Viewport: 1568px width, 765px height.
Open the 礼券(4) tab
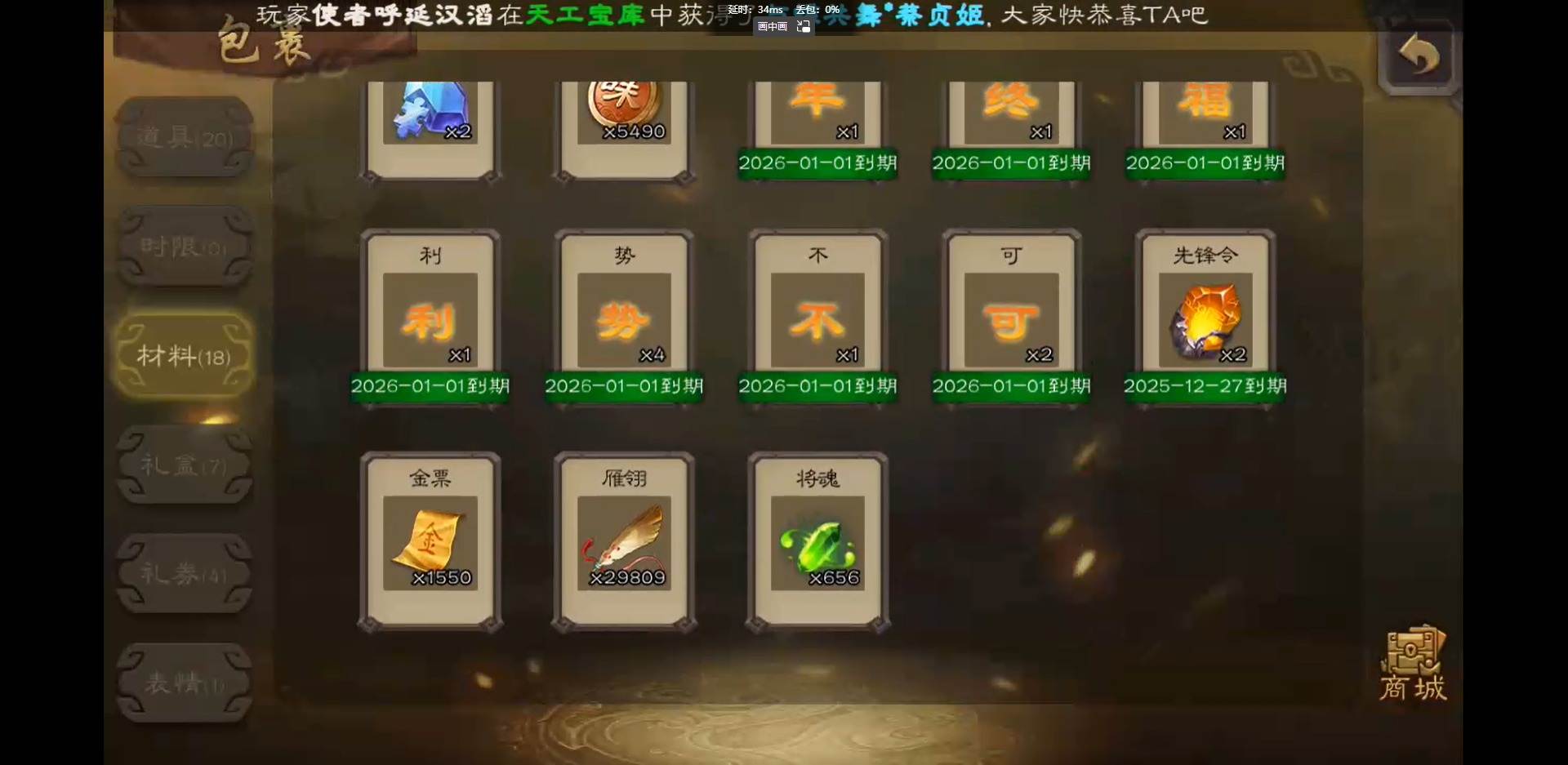pos(185,573)
